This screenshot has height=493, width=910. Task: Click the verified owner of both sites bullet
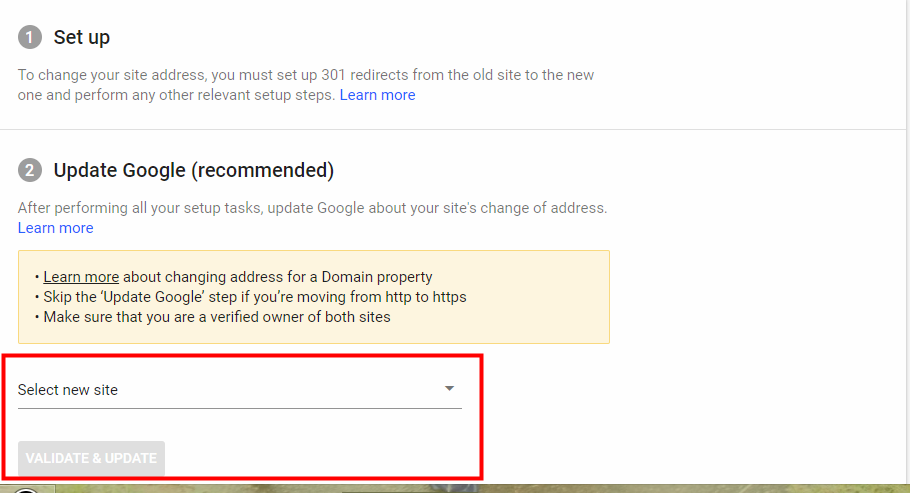pos(212,318)
